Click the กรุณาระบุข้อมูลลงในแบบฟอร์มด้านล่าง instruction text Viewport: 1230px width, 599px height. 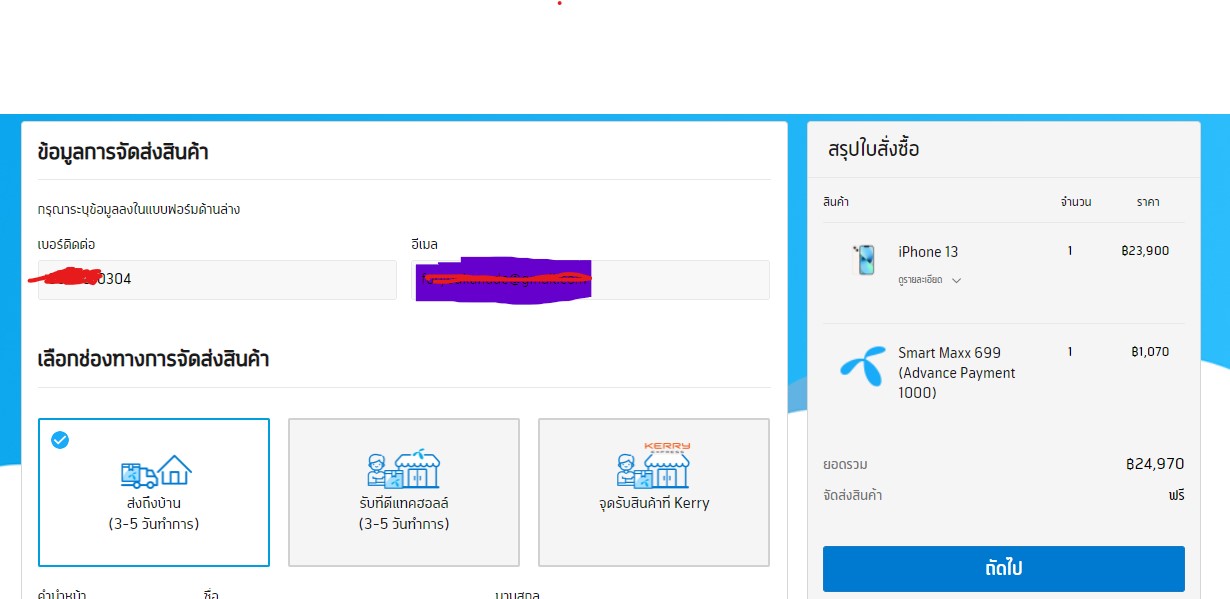click(139, 210)
